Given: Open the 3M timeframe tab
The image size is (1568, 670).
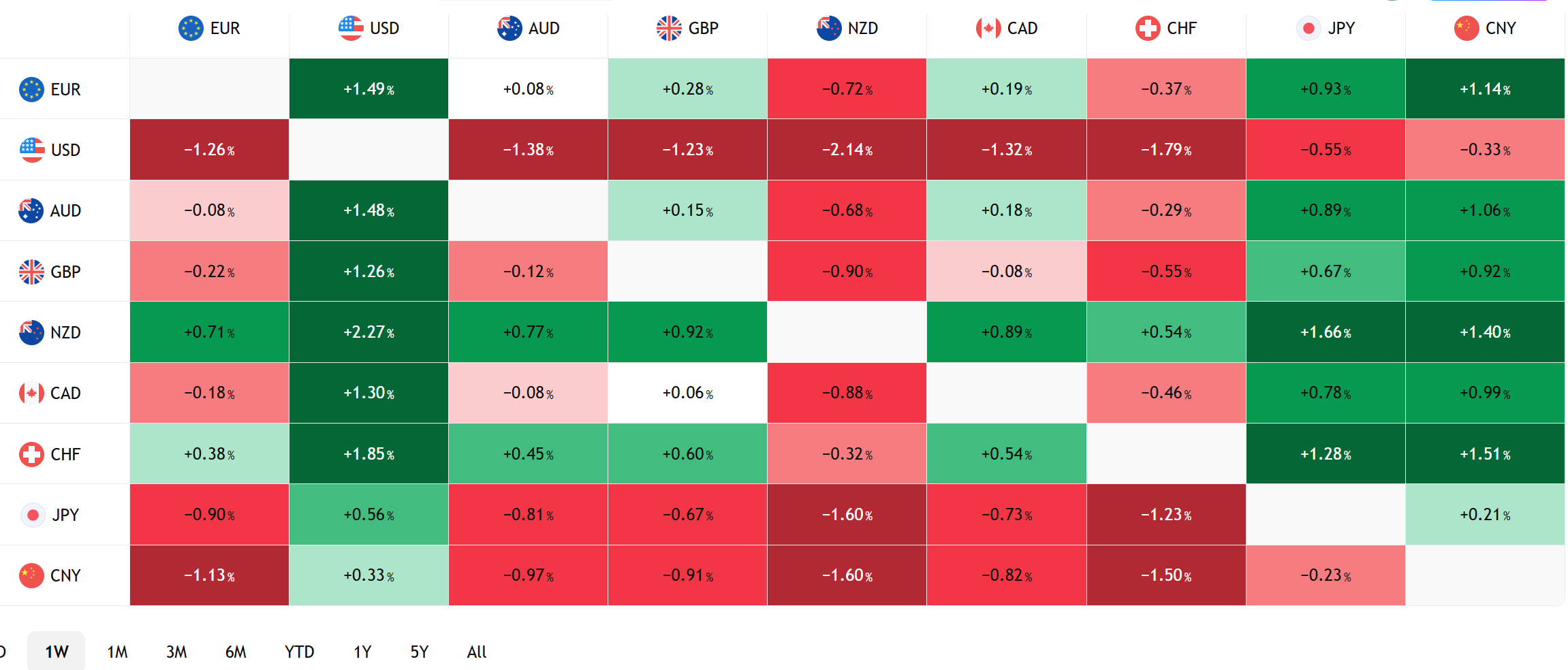Looking at the screenshot, I should 176,652.
